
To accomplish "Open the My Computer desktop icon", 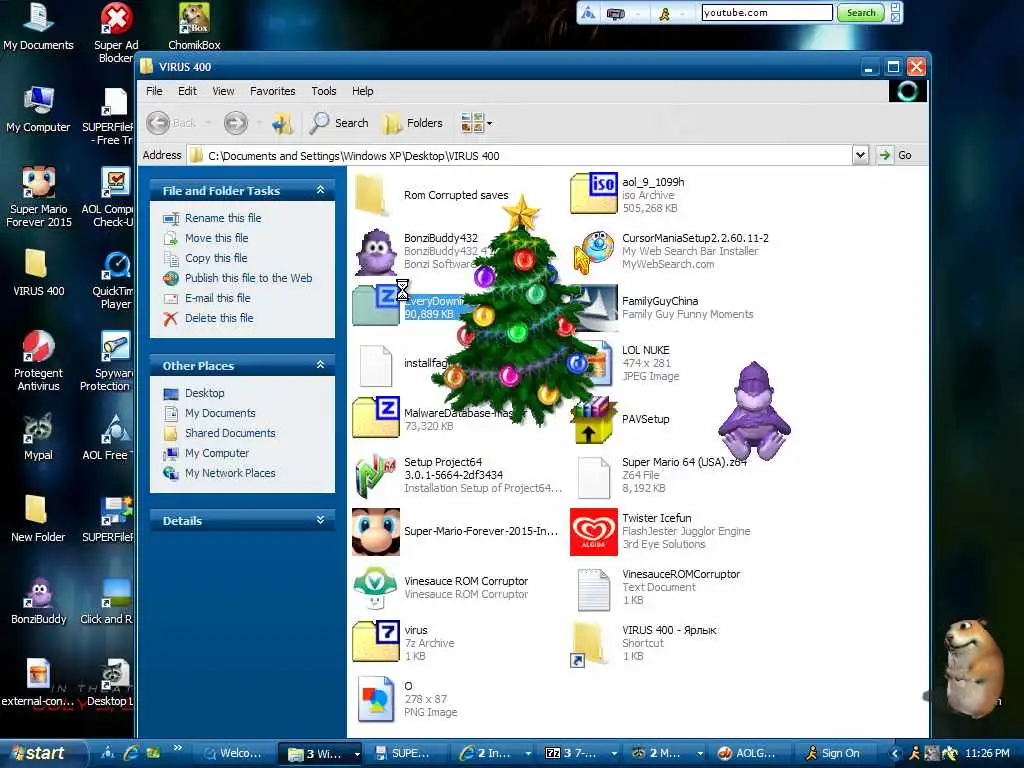I will coord(39,108).
